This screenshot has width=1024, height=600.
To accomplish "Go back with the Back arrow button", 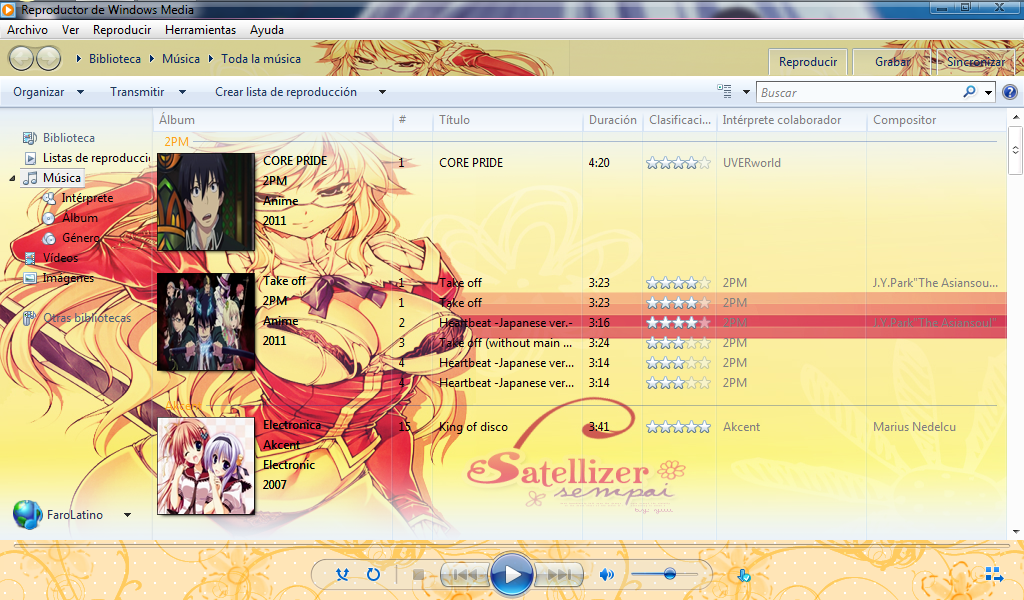I will click(x=21, y=59).
